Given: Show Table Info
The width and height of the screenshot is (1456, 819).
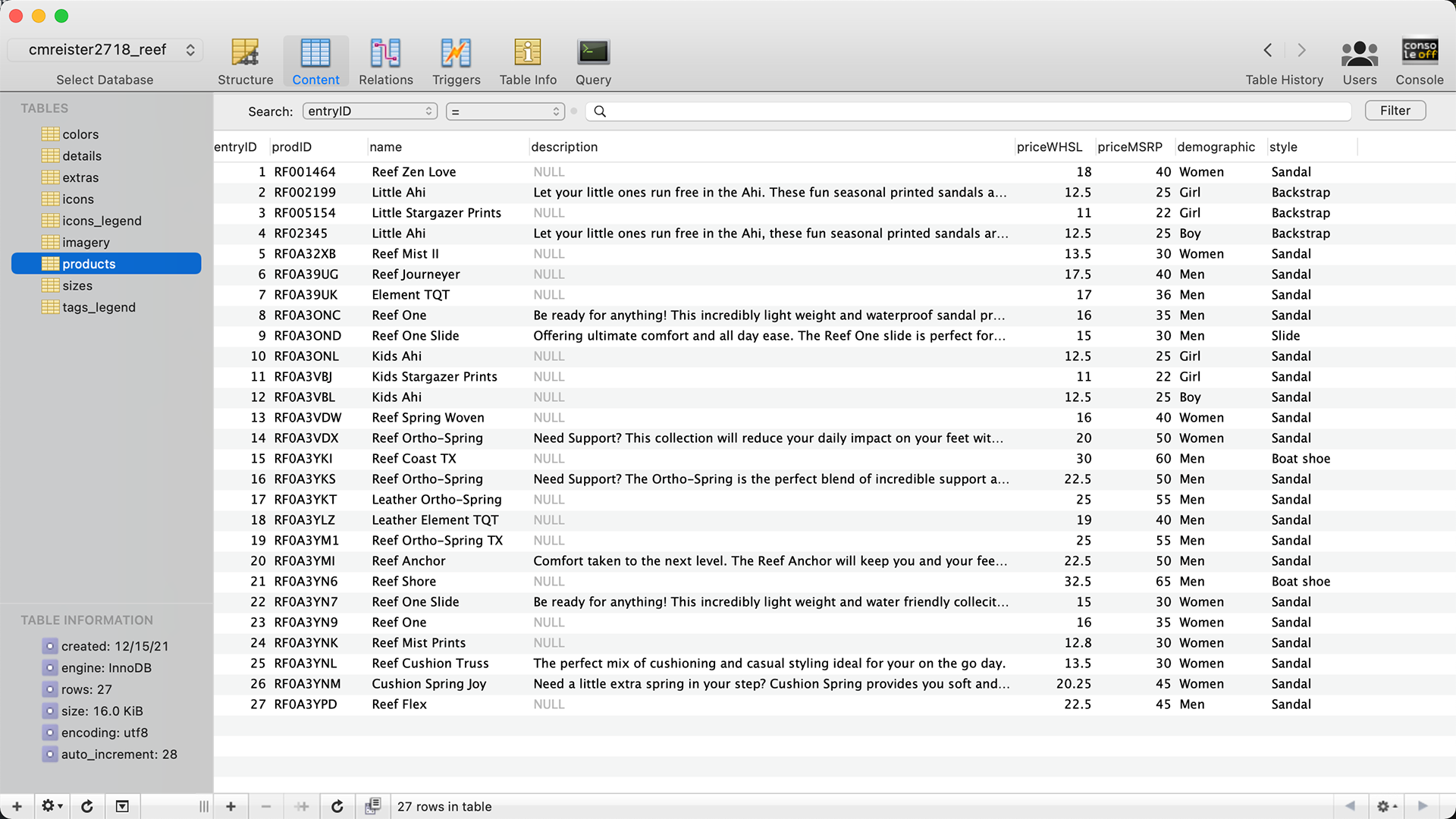Looking at the screenshot, I should pyautogui.click(x=528, y=61).
